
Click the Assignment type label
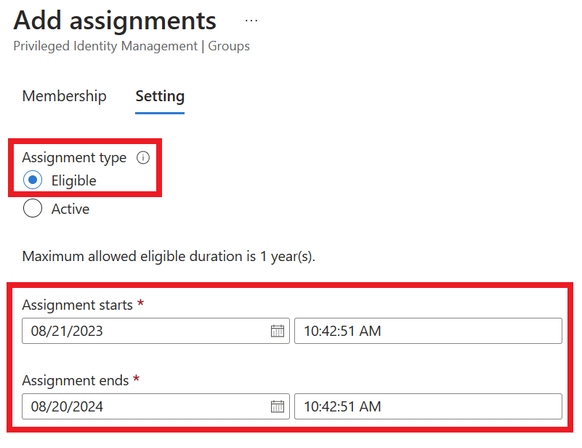coord(74,158)
